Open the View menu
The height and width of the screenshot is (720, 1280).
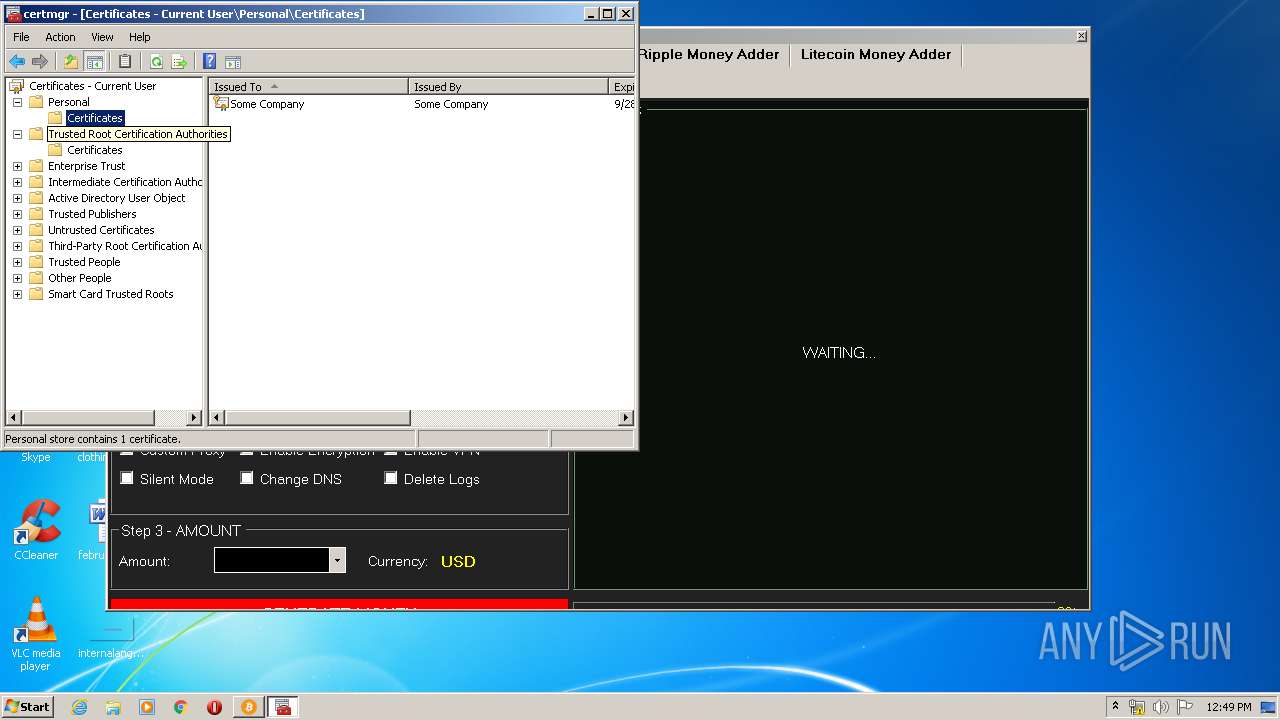[x=102, y=37]
